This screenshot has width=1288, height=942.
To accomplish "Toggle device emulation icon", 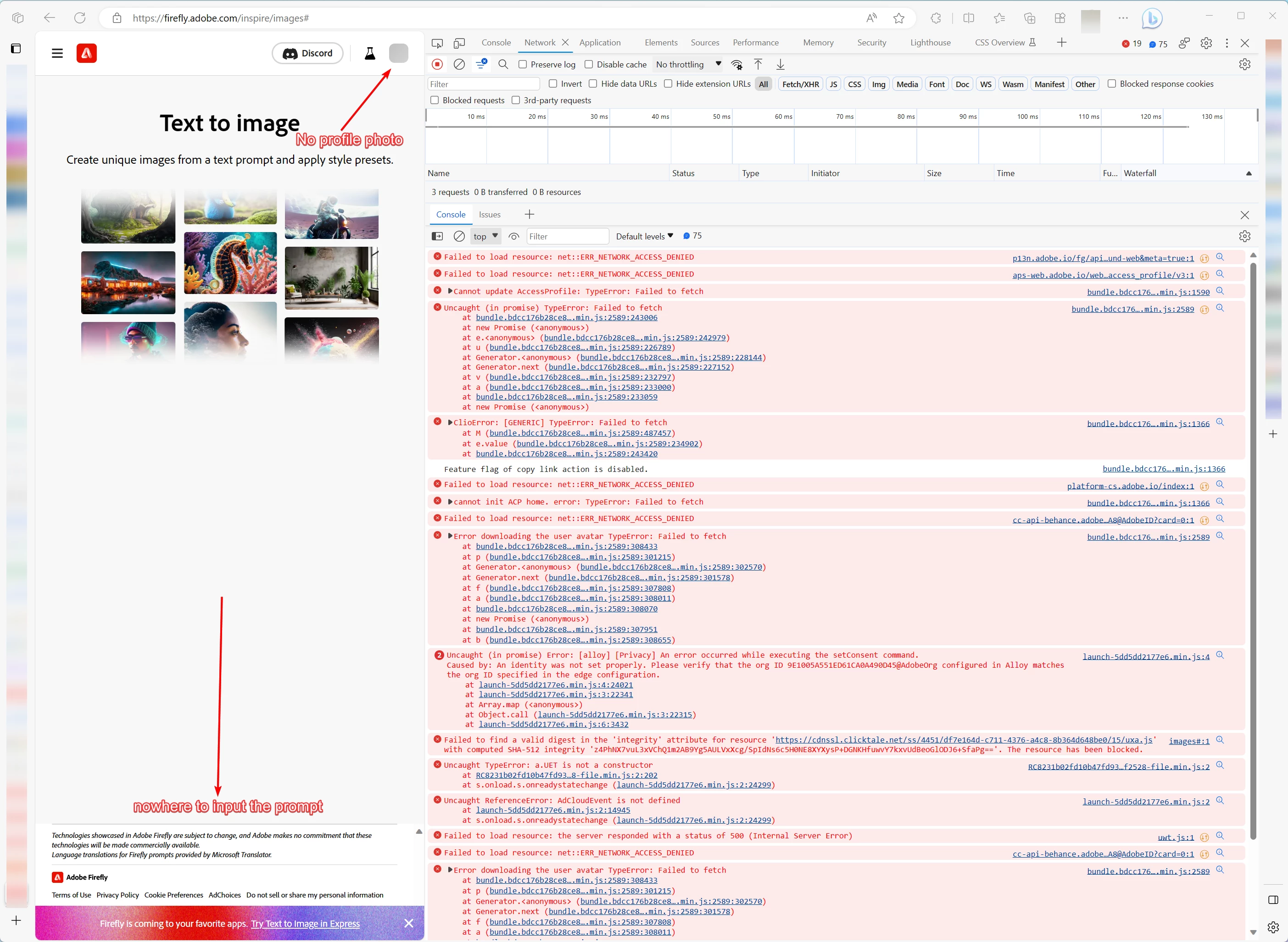I will [x=459, y=43].
